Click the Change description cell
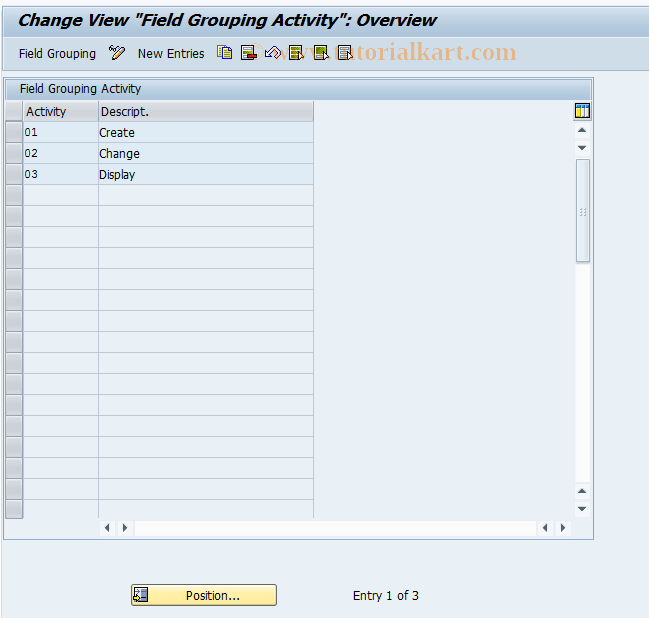This screenshot has height=618, width=649. click(x=206, y=154)
